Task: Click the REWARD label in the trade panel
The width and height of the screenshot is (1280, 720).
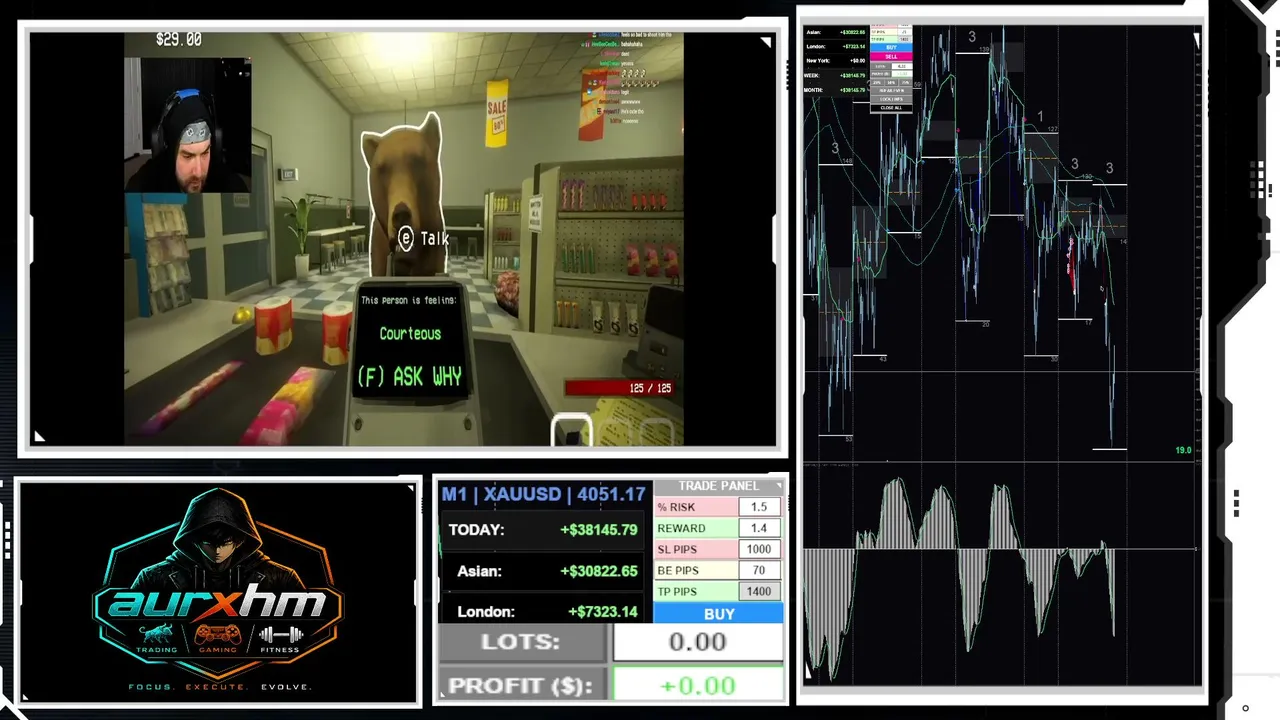Action: coord(681,528)
